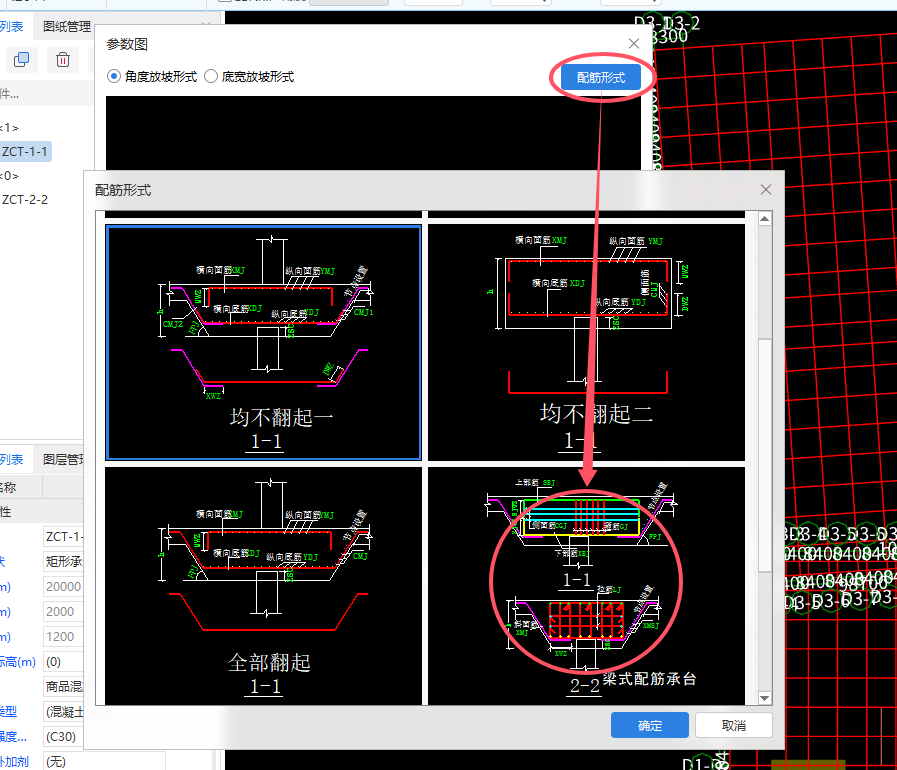The height and width of the screenshot is (770, 897).
Task: Cancel with the 取消 button
Action: [734, 725]
